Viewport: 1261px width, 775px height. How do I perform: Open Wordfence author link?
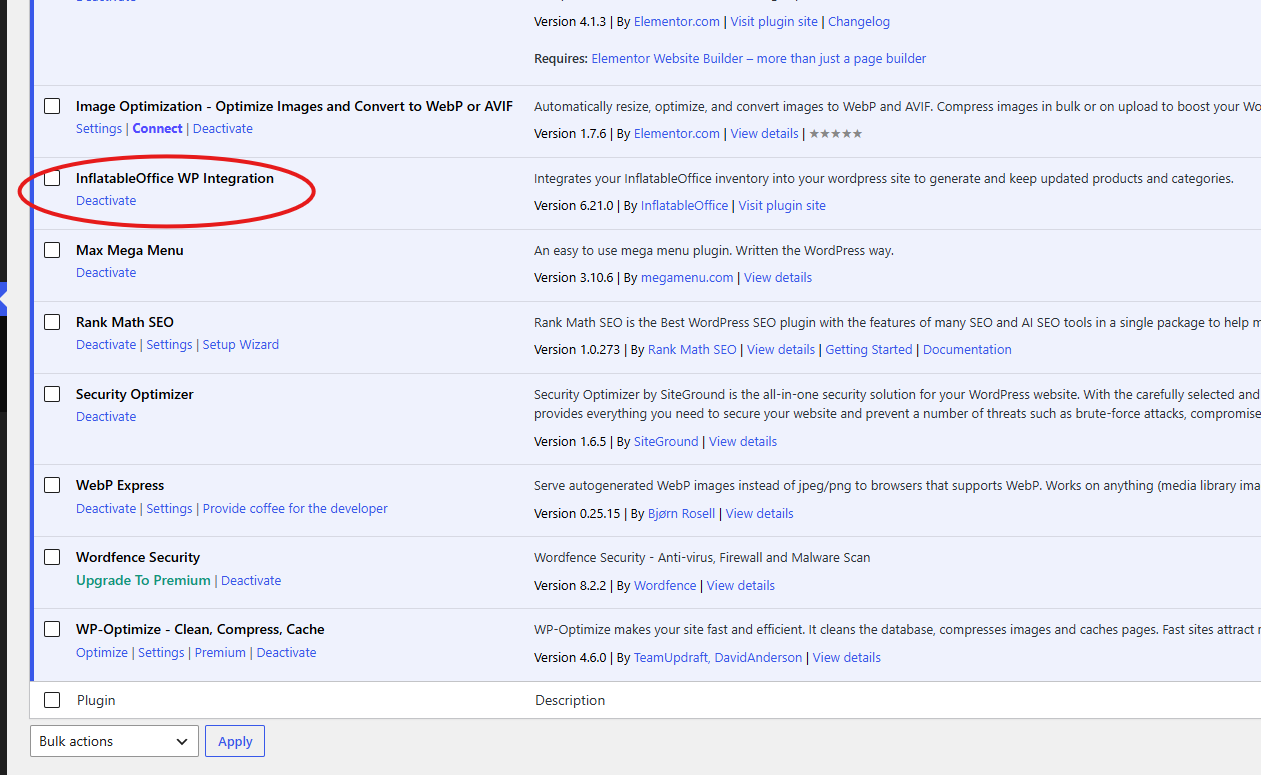point(665,585)
